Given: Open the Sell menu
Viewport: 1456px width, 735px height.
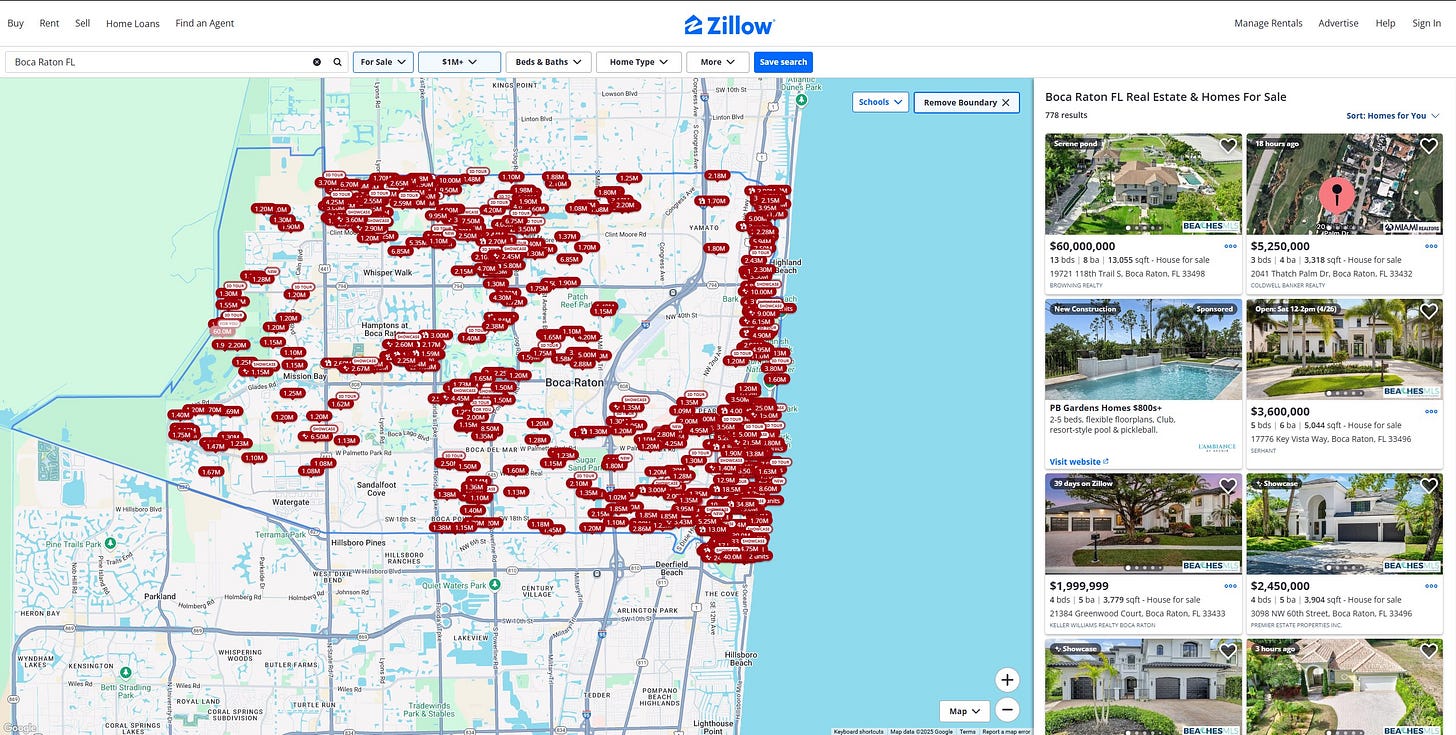Looking at the screenshot, I should pos(82,23).
